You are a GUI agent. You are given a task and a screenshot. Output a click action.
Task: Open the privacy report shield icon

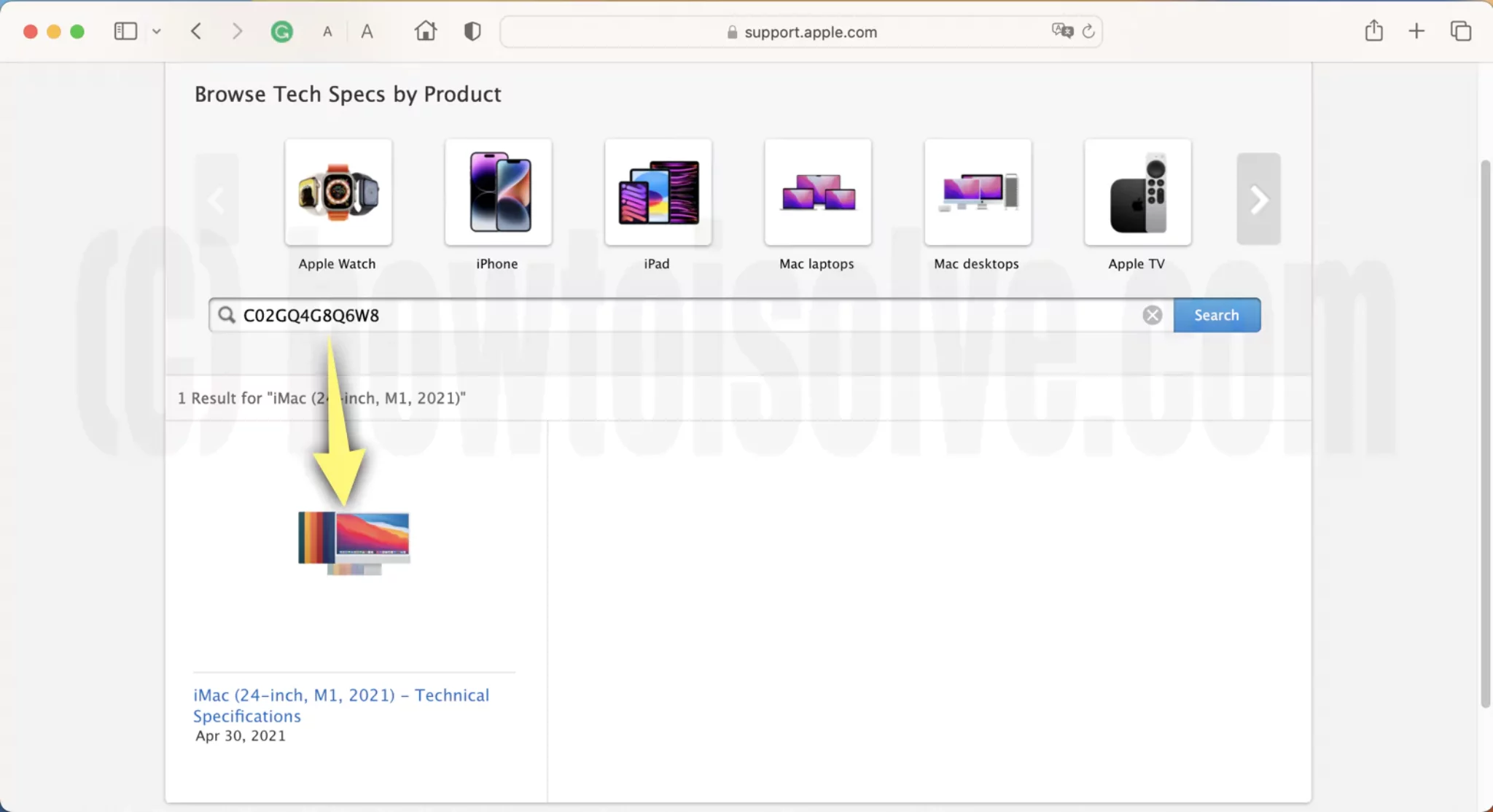coord(472,31)
